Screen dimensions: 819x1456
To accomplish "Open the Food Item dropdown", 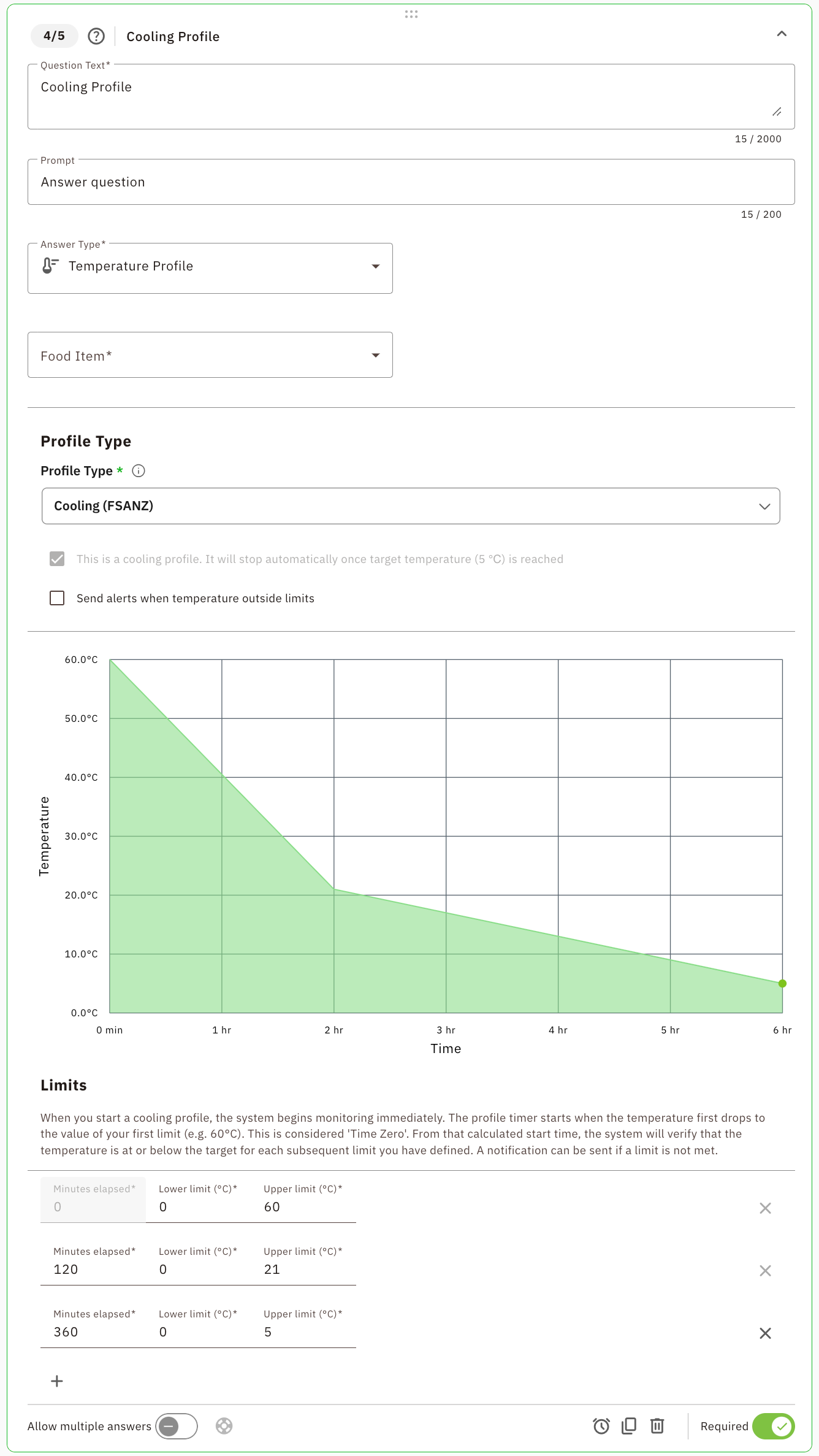I will coord(210,355).
